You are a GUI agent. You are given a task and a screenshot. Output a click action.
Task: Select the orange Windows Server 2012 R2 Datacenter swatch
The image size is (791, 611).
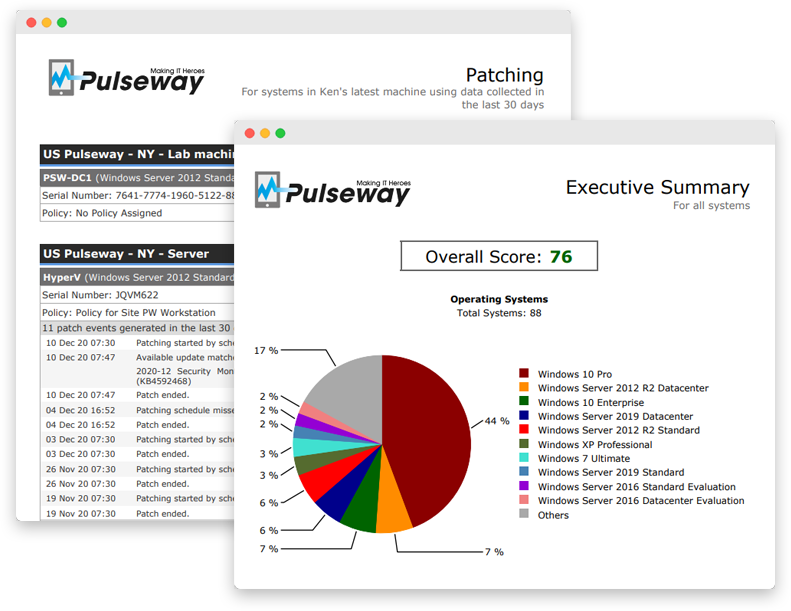[523, 388]
